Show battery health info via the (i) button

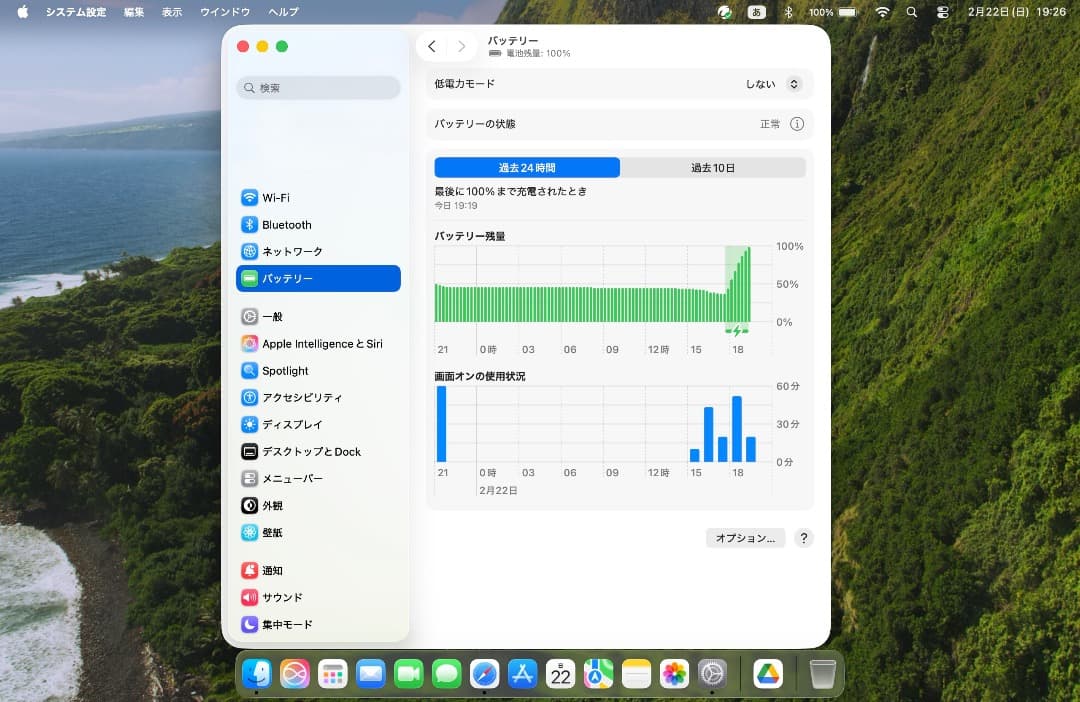coord(797,124)
